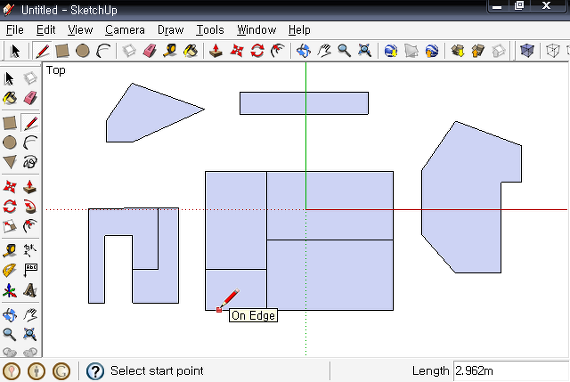Activate Zoom magnifier in the left tool palette

point(9,334)
